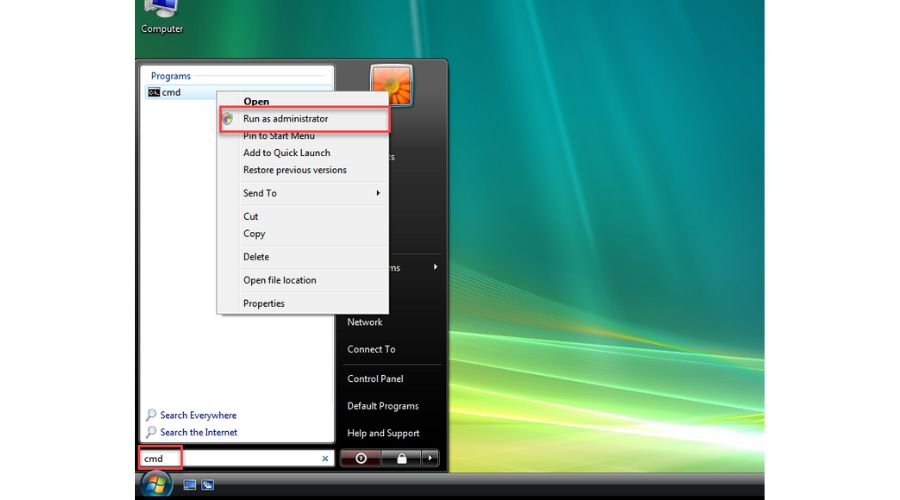
Task: Choose Copy in the context menu
Action: (302, 234)
